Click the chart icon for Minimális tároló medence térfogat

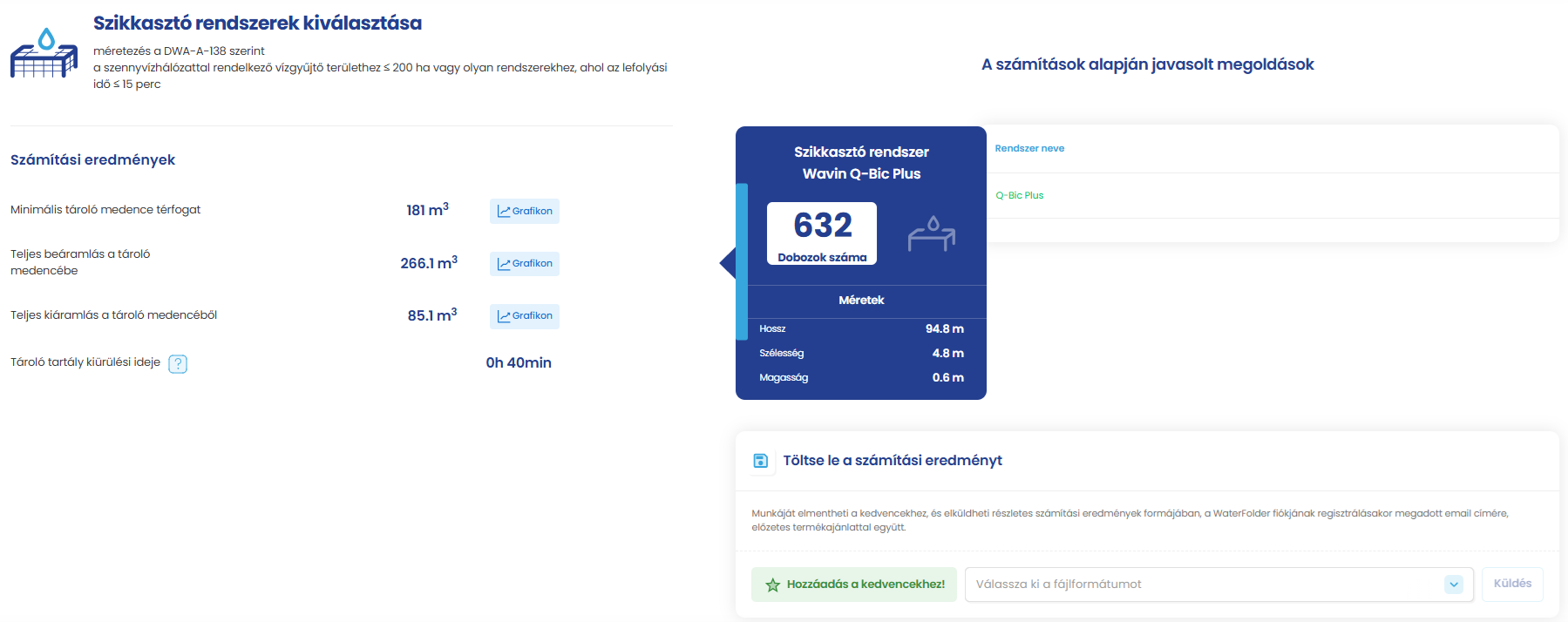pos(504,212)
